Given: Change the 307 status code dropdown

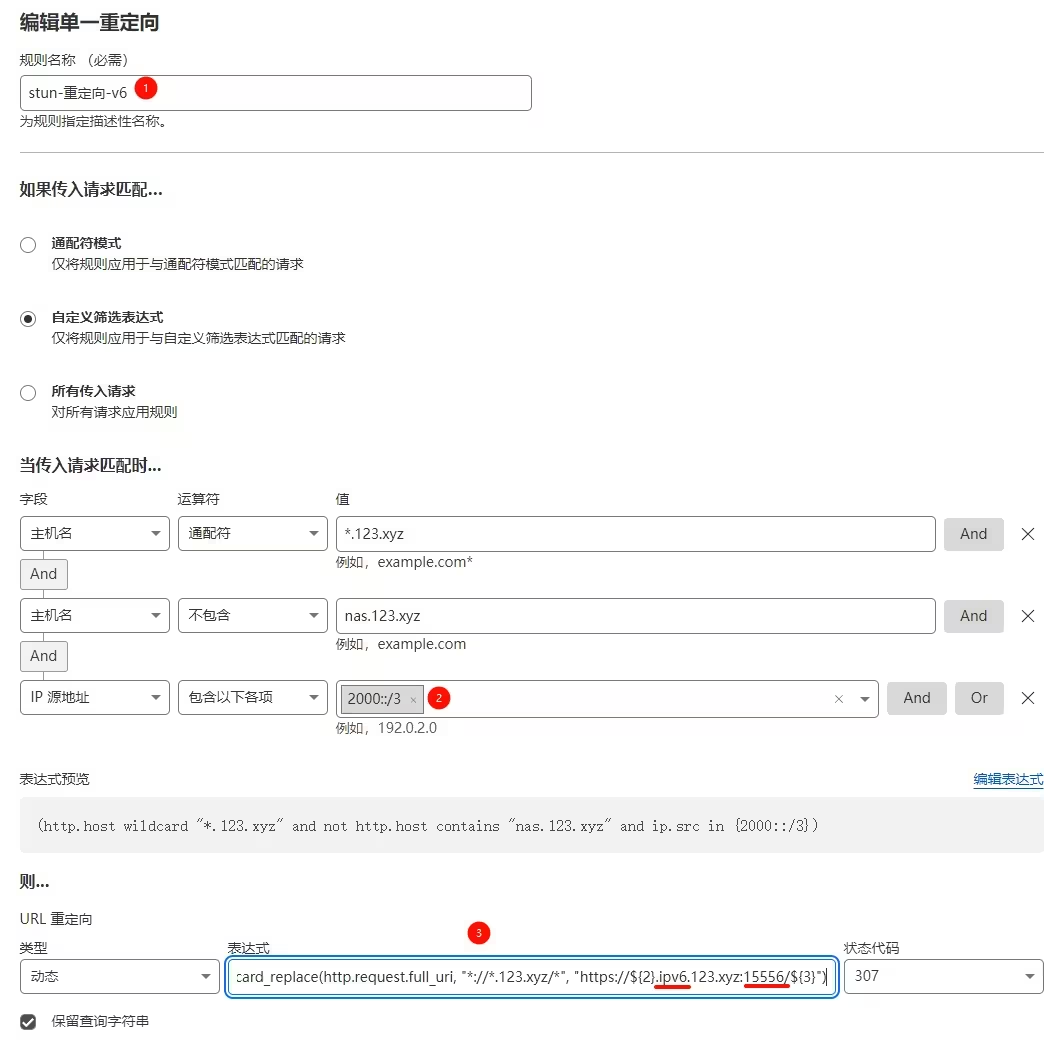Looking at the screenshot, I should [x=943, y=976].
